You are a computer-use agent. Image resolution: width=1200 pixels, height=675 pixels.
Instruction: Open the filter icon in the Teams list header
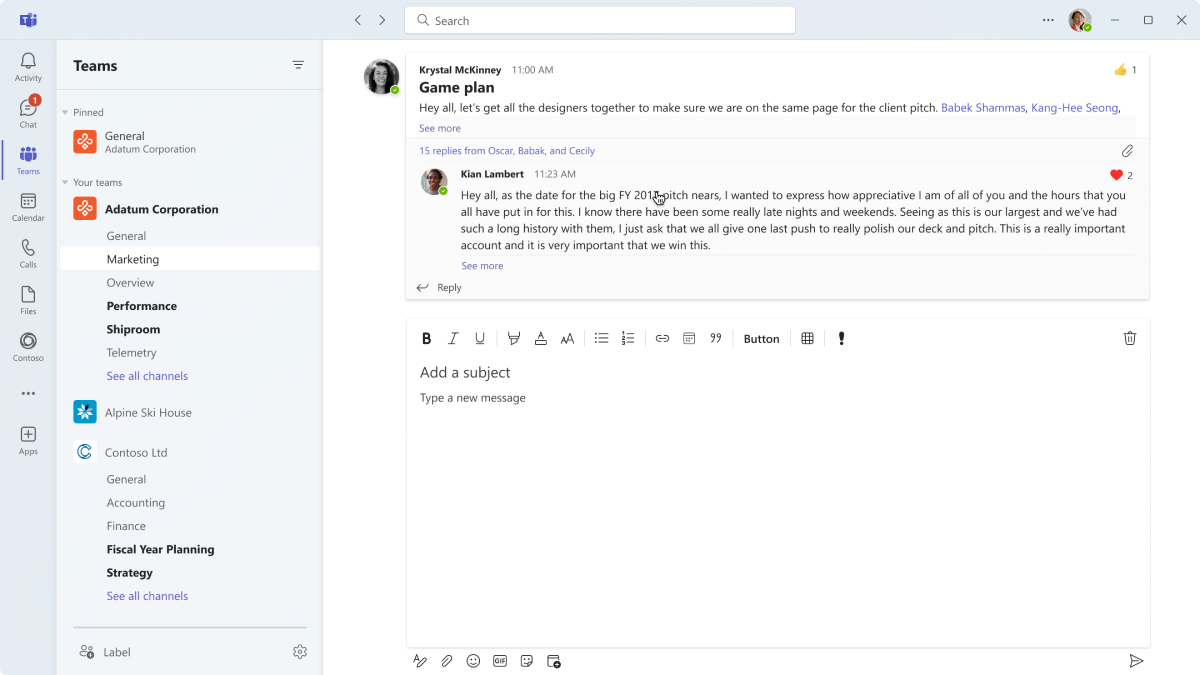tap(298, 65)
